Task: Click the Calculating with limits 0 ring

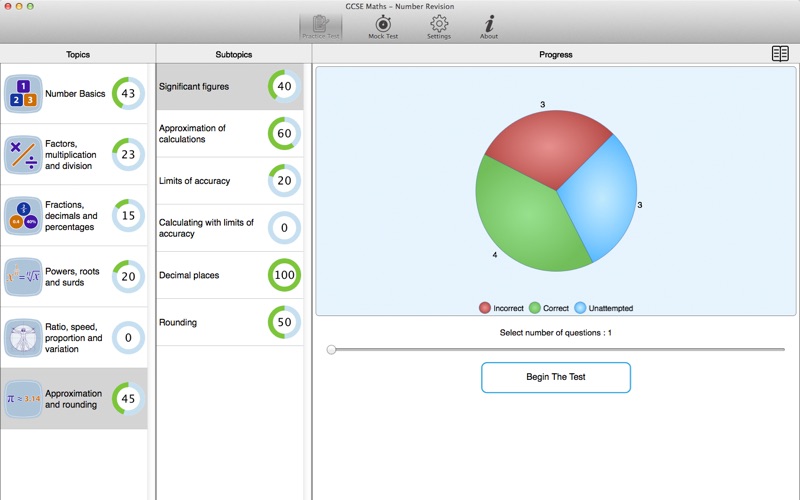Action: tap(284, 228)
